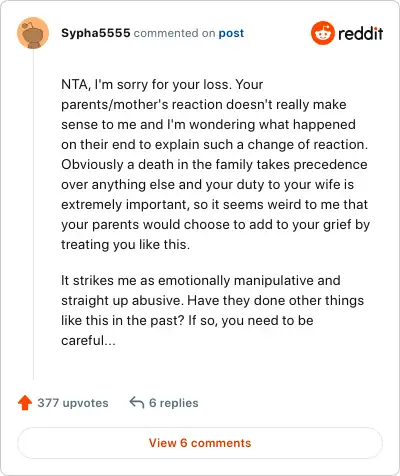Click the line 'treating you like this.'
Image resolution: width=400 pixels, height=476 pixels.
(x=125, y=244)
